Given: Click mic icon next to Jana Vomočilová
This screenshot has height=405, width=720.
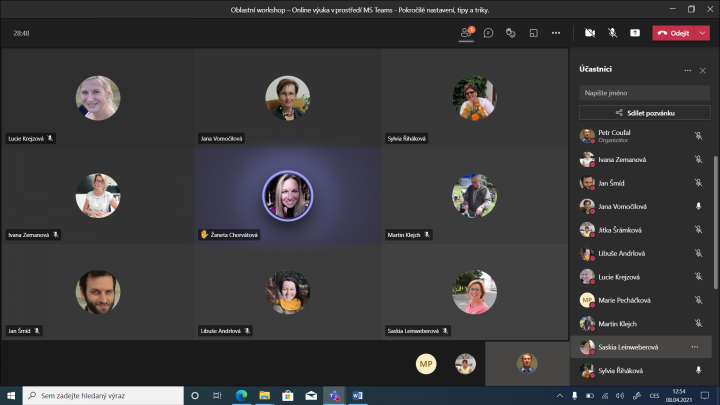Looking at the screenshot, I should pyautogui.click(x=698, y=206).
